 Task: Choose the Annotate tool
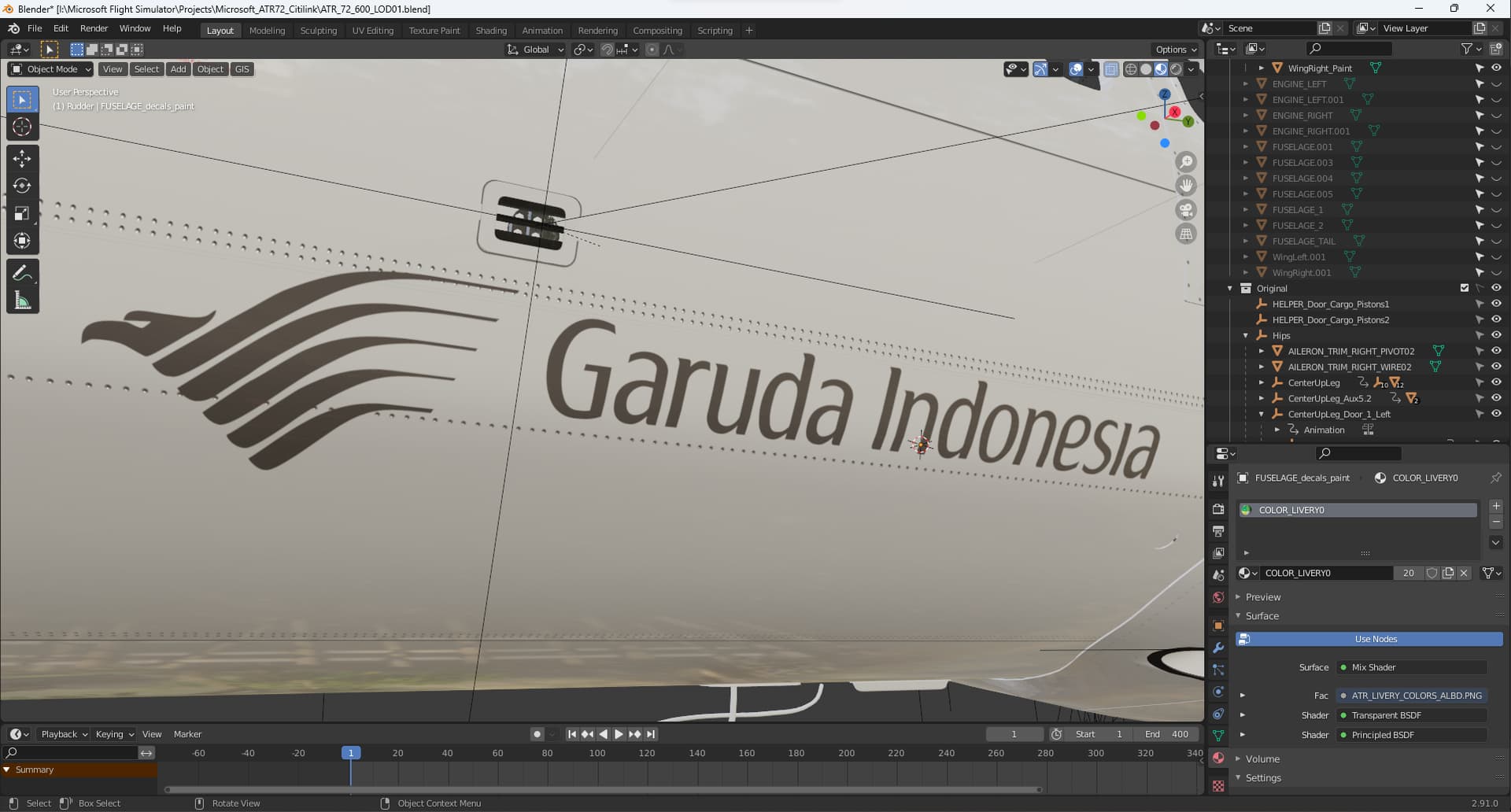[x=22, y=273]
